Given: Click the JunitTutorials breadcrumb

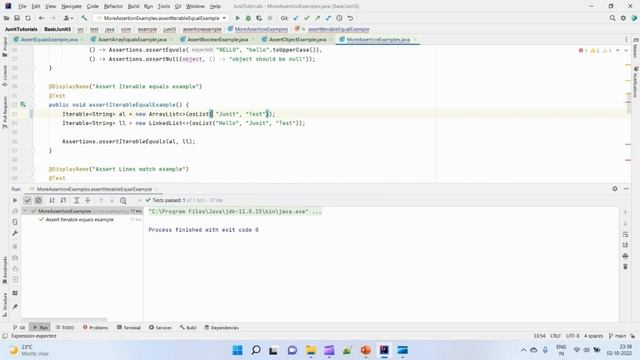Looking at the screenshot, I should pos(21,29).
